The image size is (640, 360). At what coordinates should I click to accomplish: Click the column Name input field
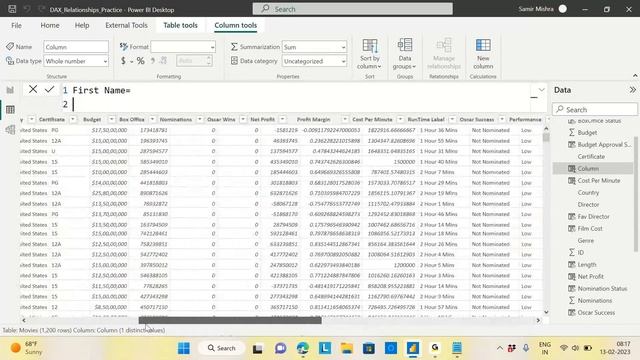76,47
